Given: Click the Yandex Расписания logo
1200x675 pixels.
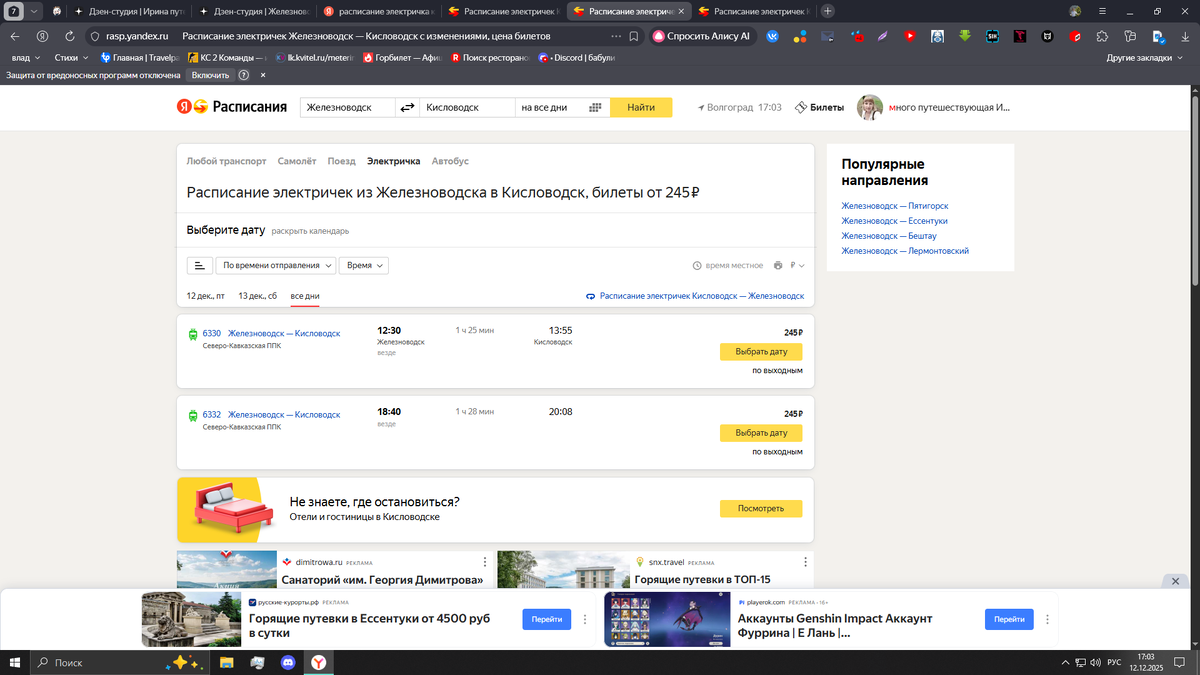Looking at the screenshot, I should click(x=232, y=107).
